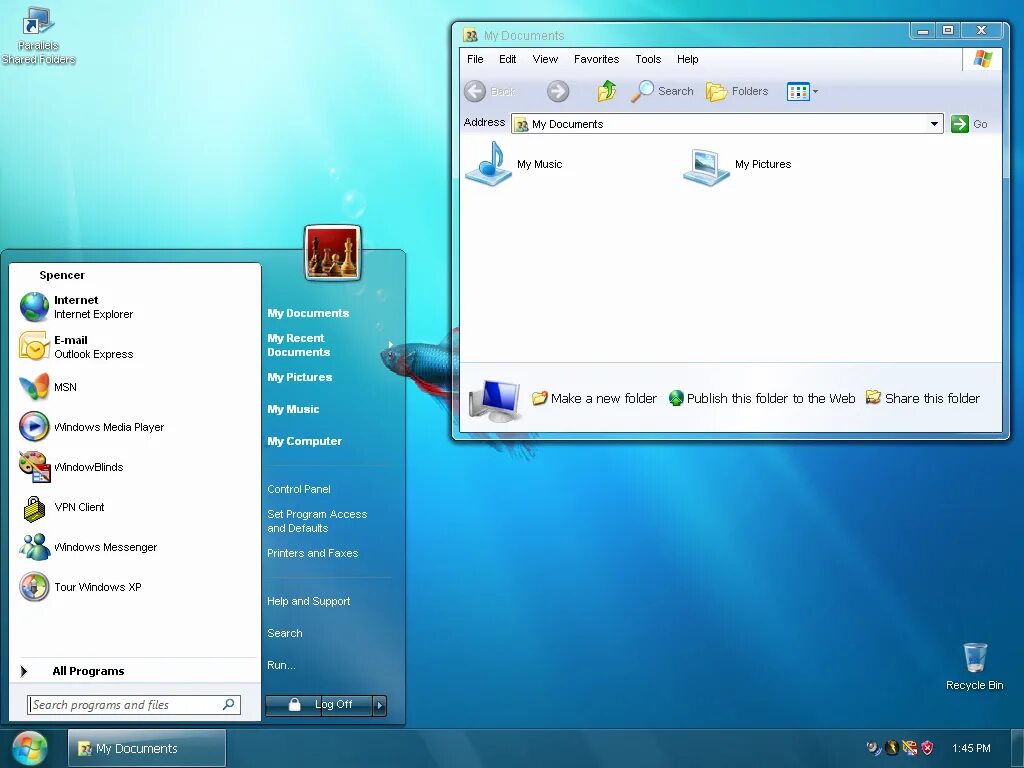Open the Views icon menu
Screen dimensions: 1024x768
[803, 91]
